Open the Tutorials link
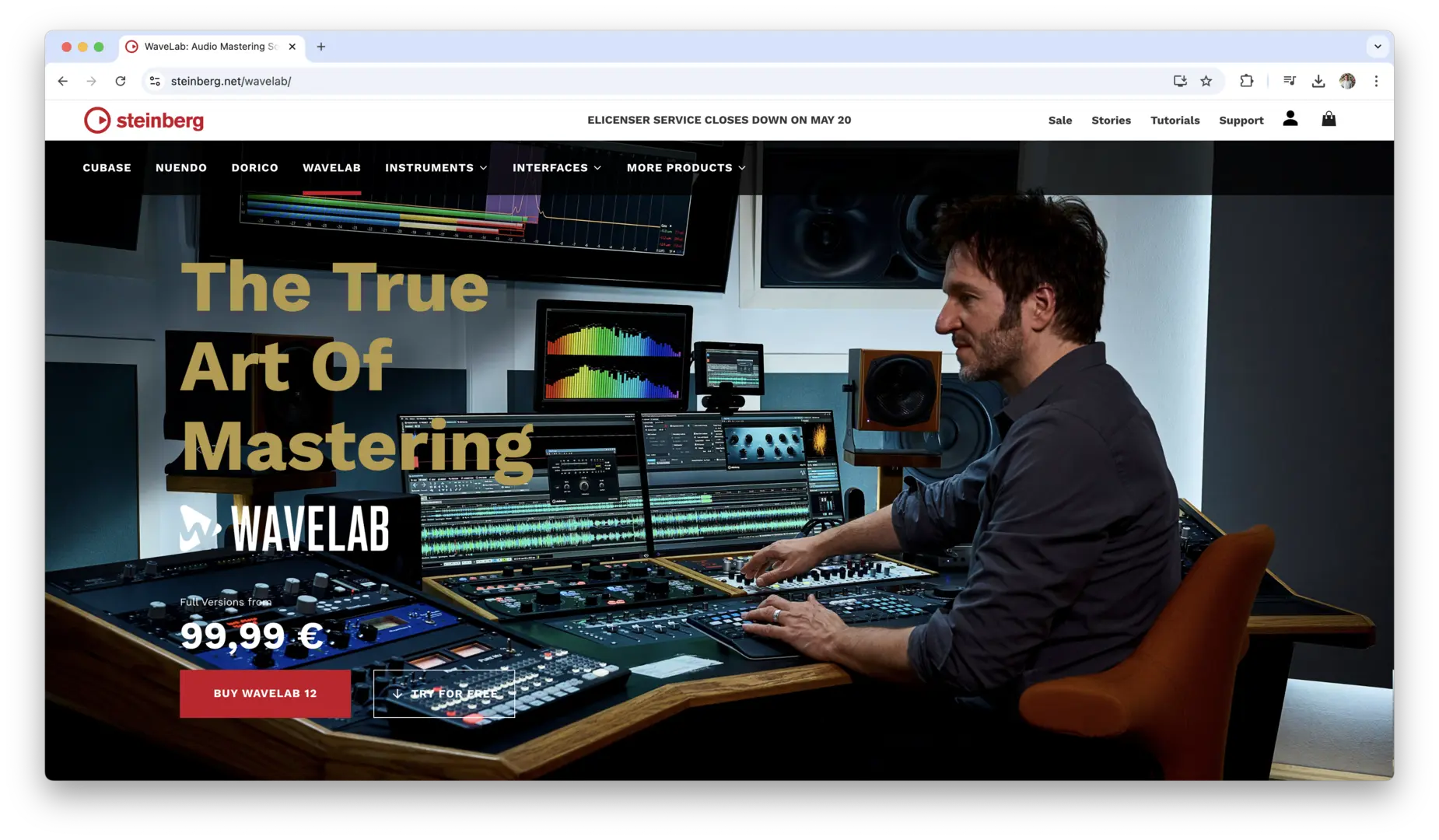 [x=1175, y=121]
